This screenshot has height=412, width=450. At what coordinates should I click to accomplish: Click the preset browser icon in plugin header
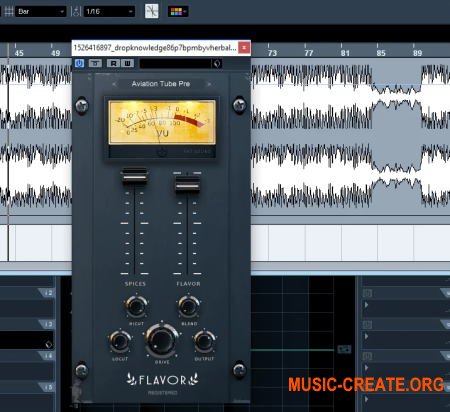217,64
